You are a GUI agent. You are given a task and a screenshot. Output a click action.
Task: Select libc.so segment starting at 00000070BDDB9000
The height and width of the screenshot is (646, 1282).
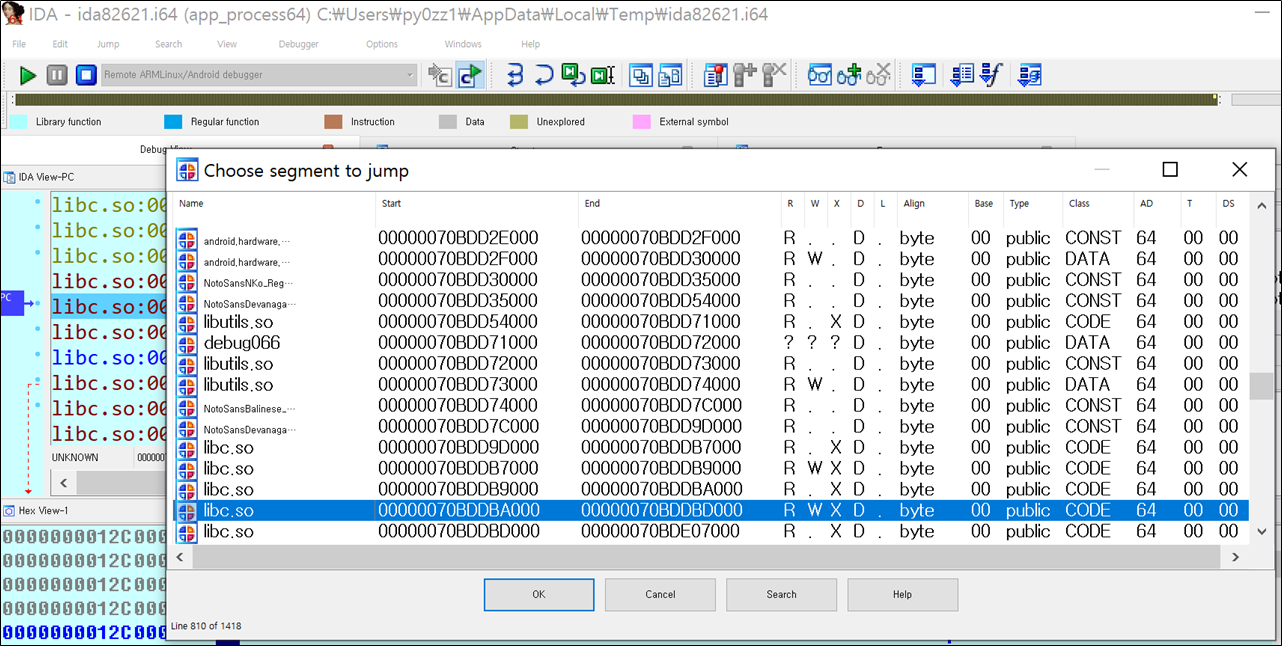(710, 489)
